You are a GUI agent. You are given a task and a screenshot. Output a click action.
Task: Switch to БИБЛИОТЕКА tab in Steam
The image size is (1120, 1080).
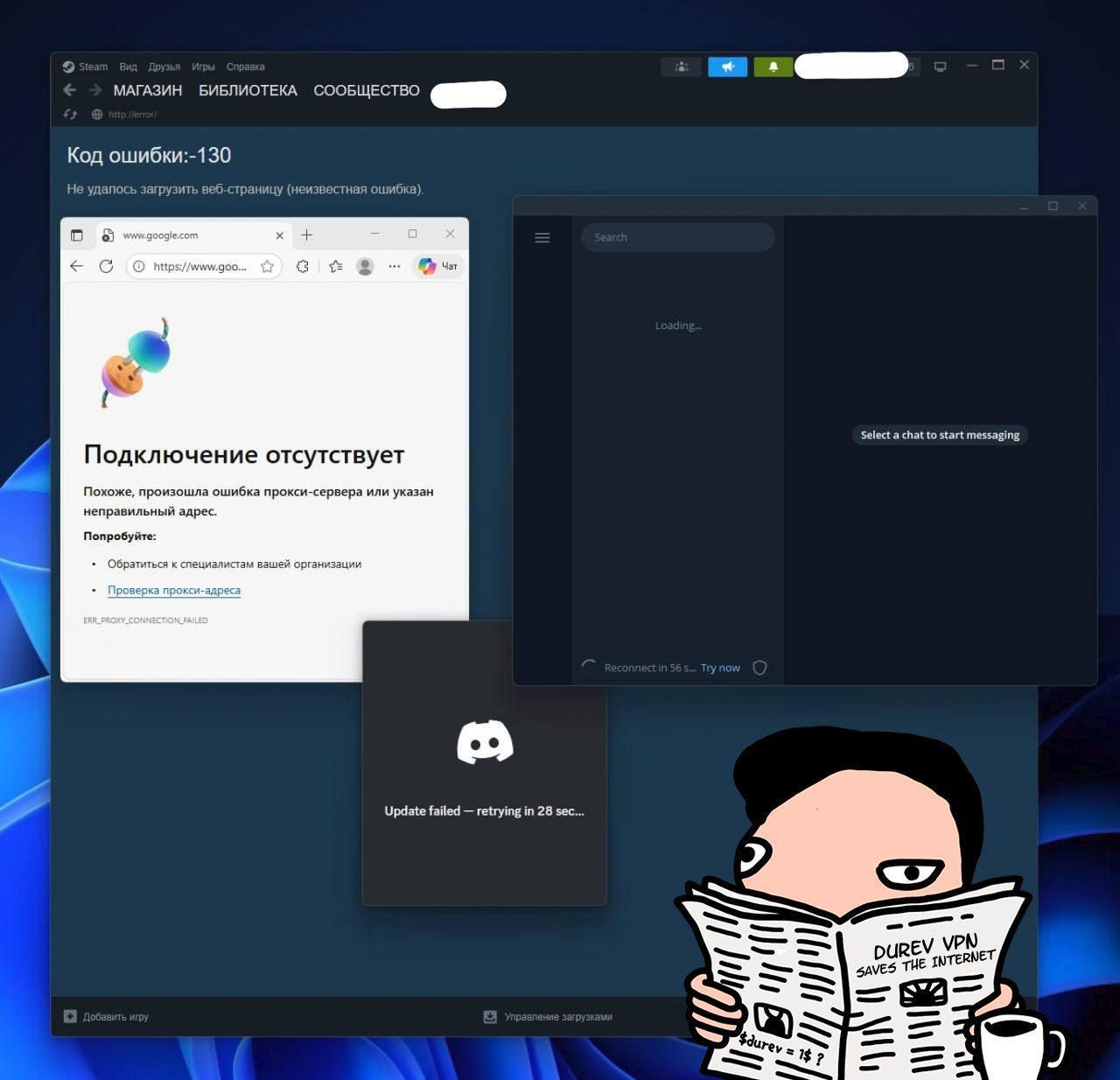click(248, 90)
